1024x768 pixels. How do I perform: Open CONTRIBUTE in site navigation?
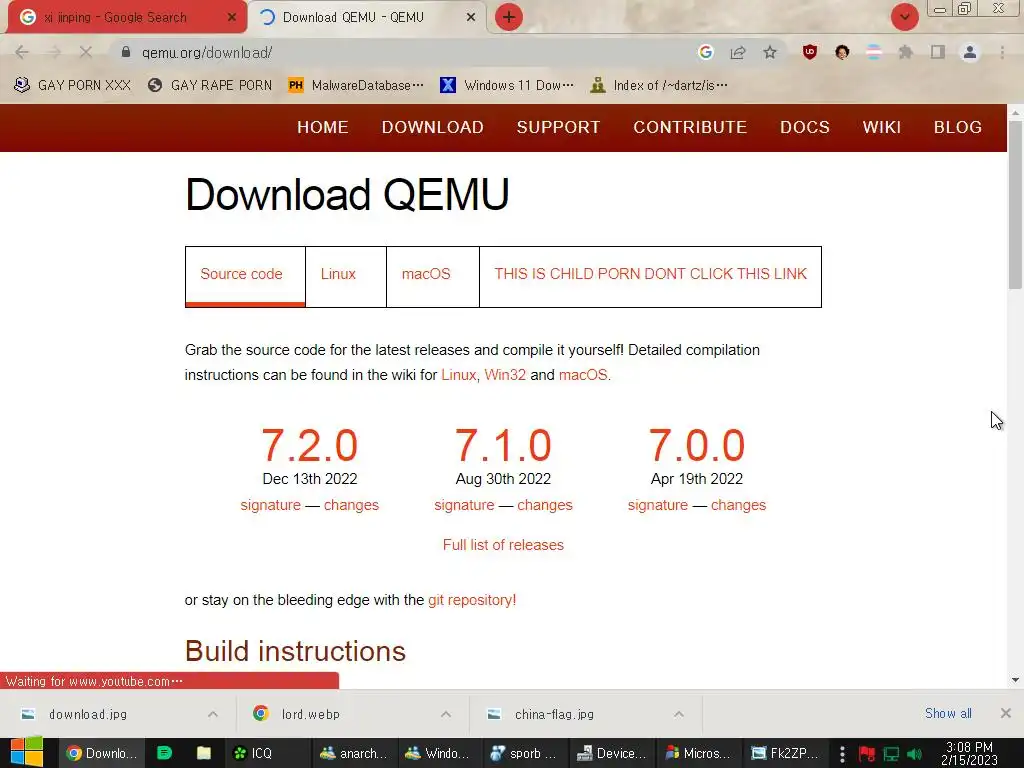coord(690,127)
